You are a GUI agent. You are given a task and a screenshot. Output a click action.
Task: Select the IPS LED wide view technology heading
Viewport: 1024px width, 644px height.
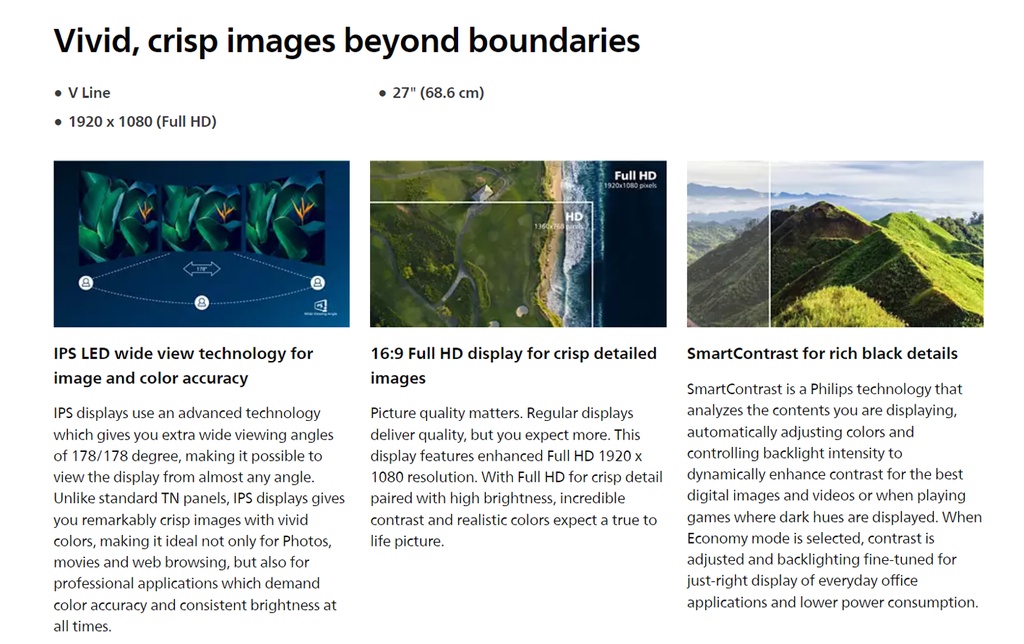[x=183, y=366]
